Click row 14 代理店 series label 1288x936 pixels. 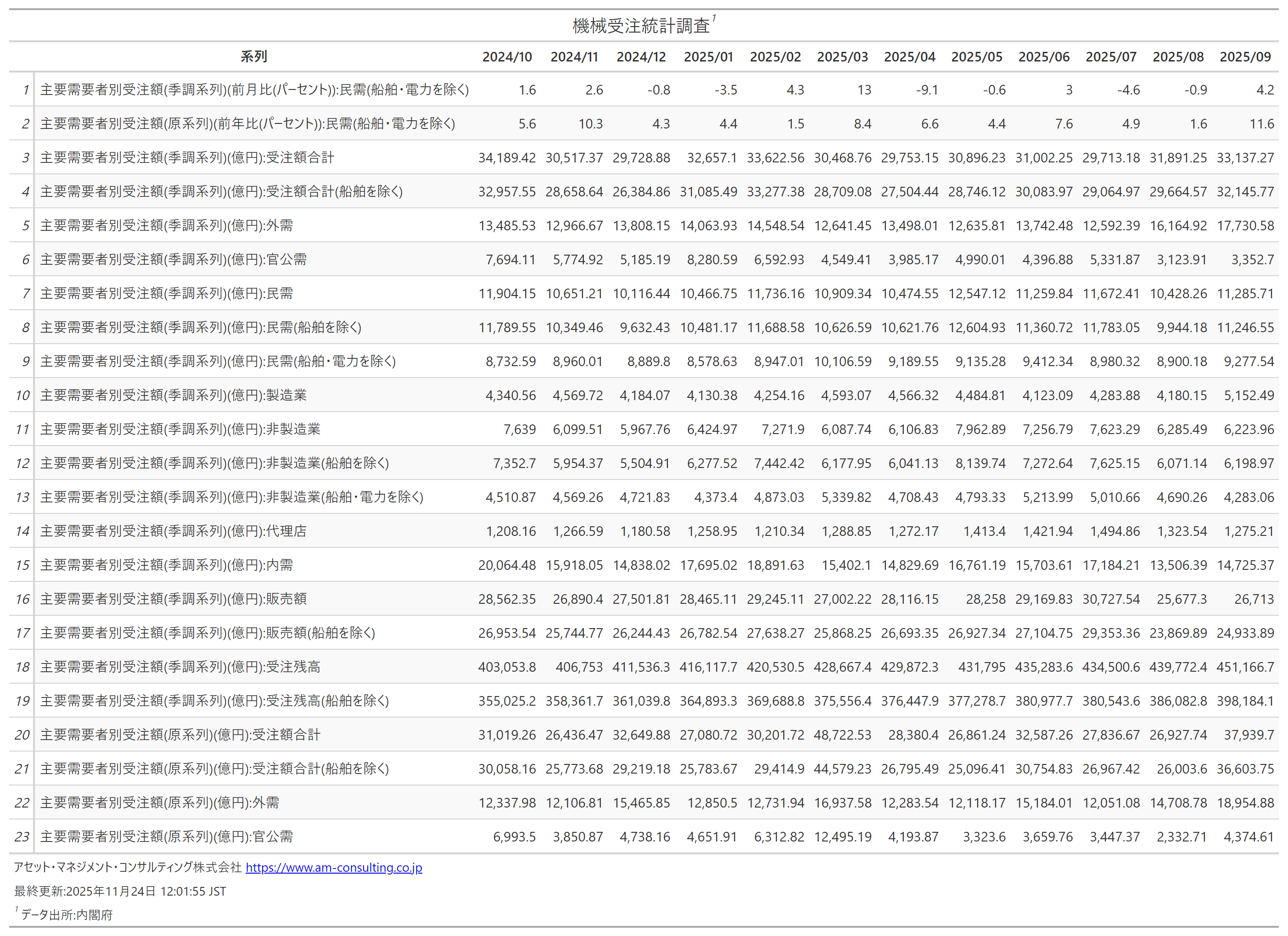tap(173, 531)
